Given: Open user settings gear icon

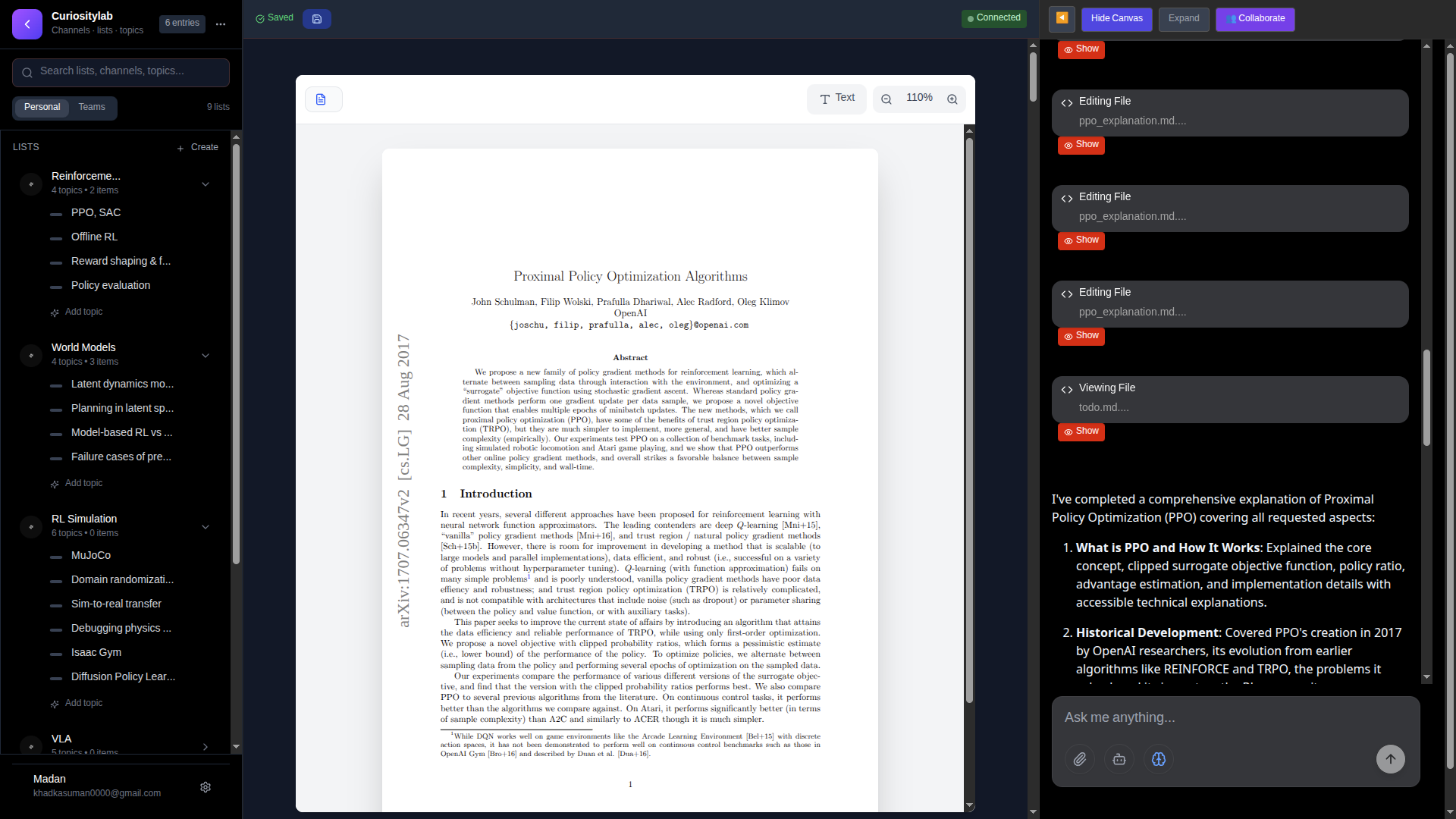Looking at the screenshot, I should tap(206, 787).
